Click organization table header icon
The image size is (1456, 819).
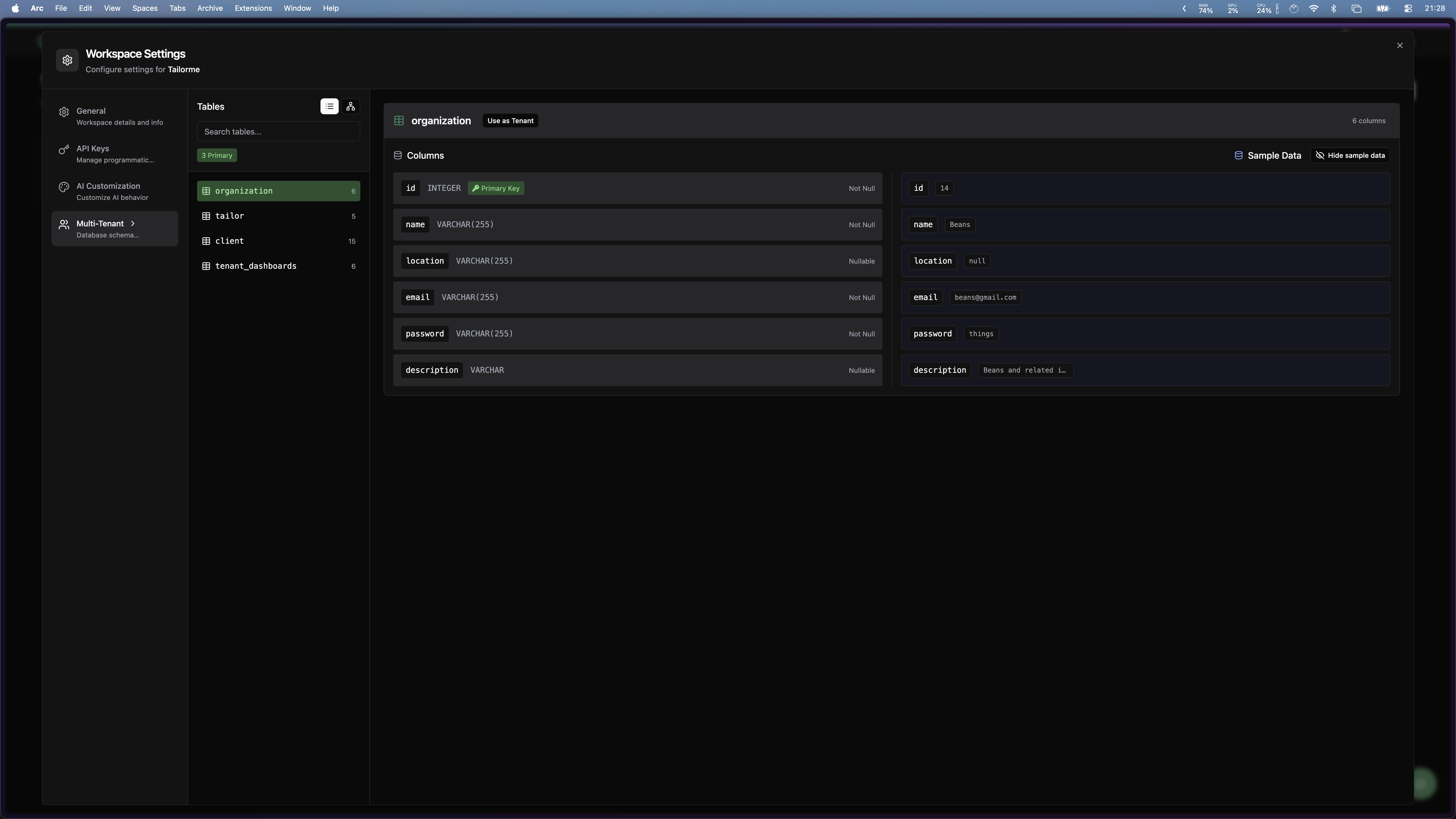(x=399, y=120)
